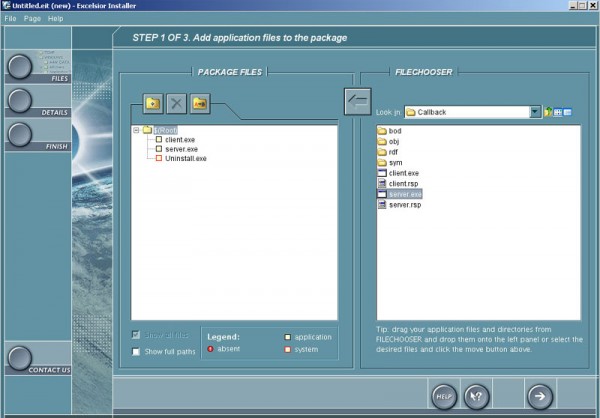Viewport: 600px width, 418px height.
Task: Click the up one level folder icon
Action: 548,112
